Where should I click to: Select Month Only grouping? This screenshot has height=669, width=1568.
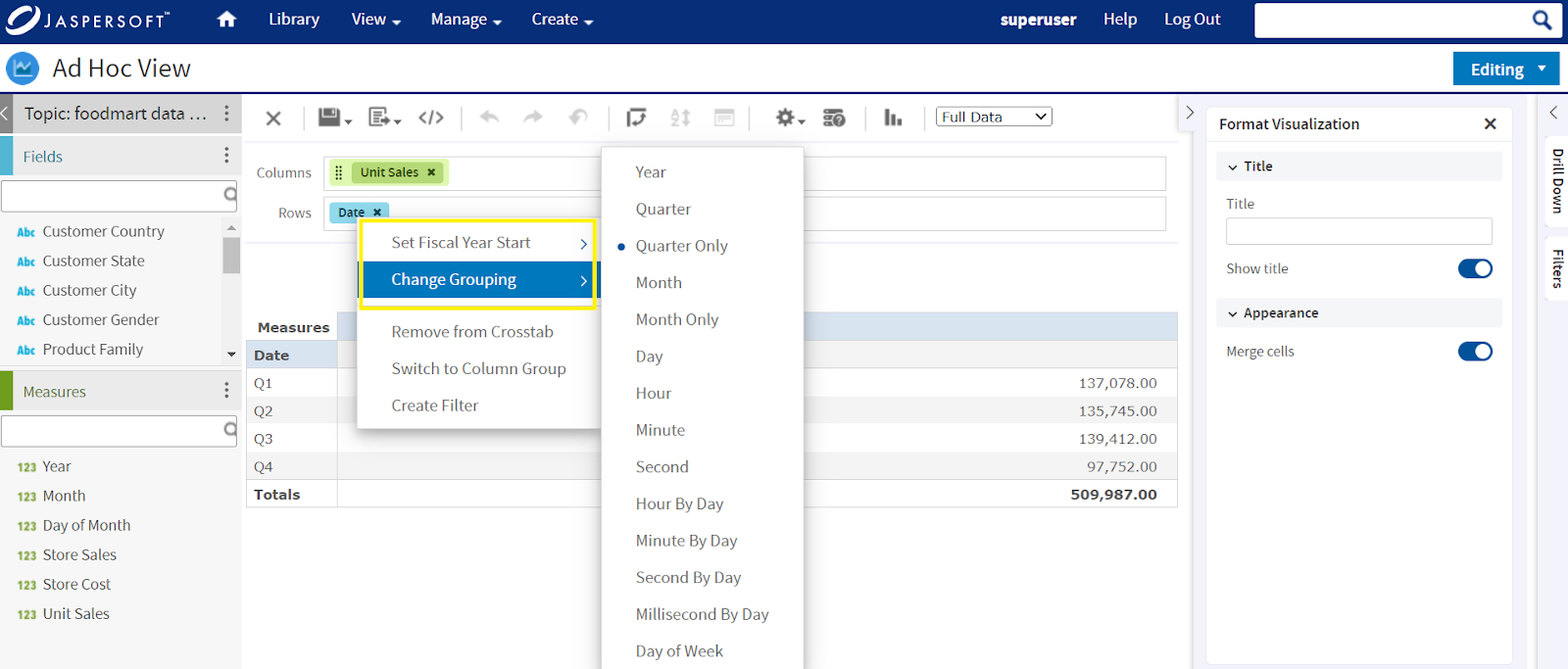click(677, 319)
